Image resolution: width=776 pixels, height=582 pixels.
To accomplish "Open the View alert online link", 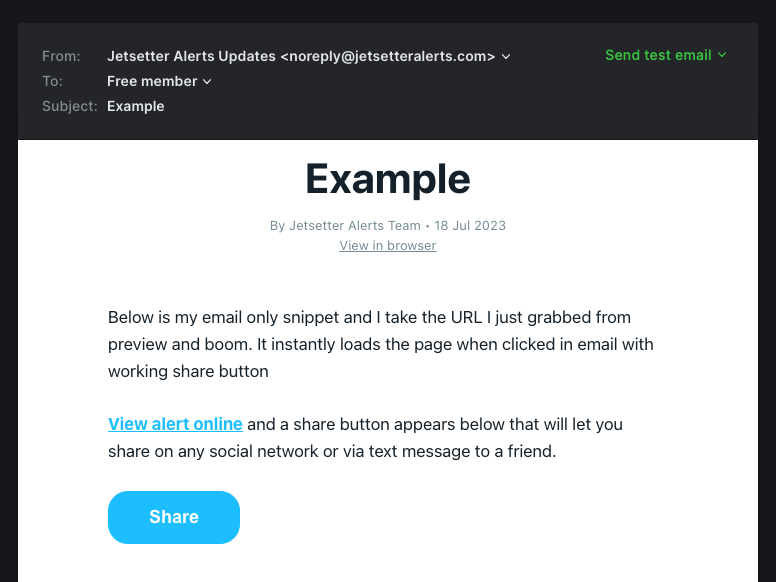I will point(175,424).
